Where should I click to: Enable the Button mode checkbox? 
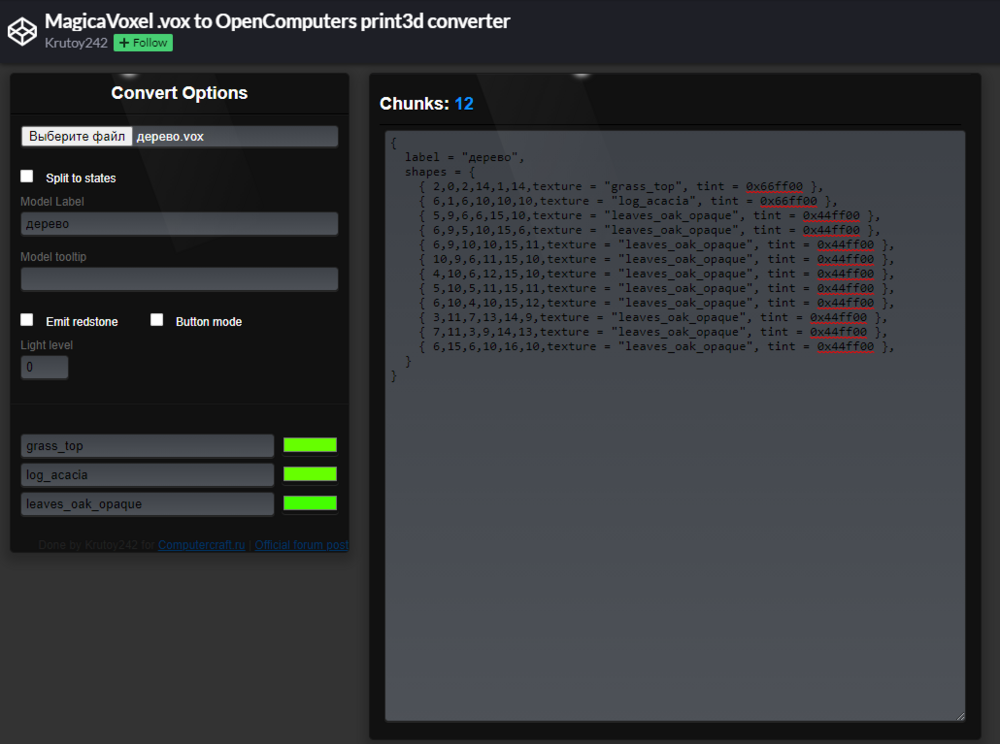coord(157,320)
